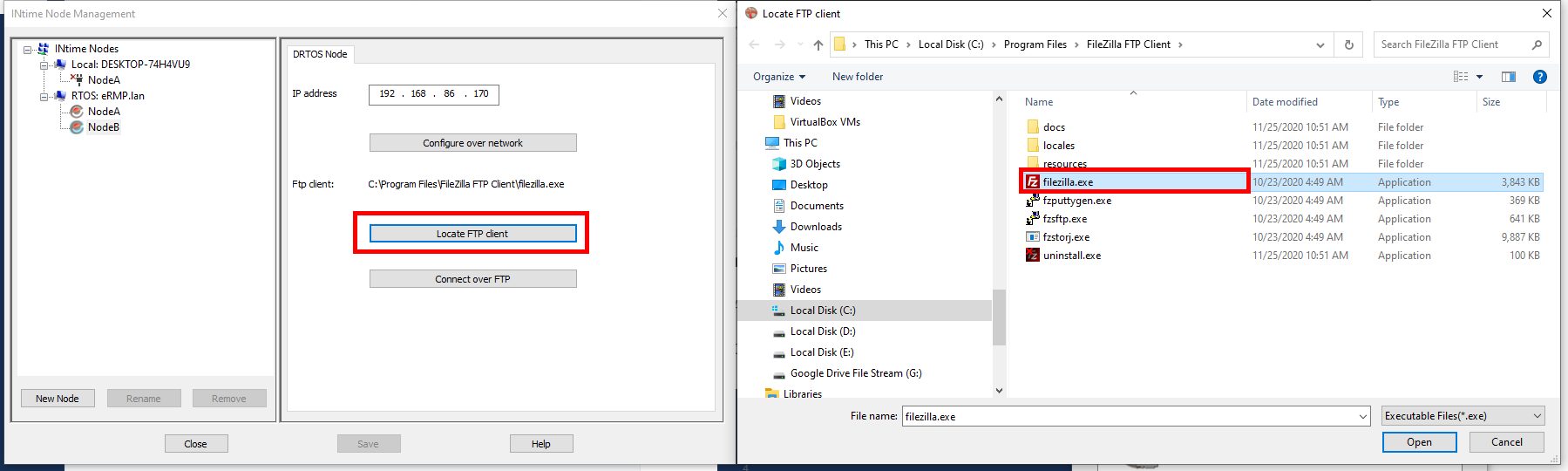The image size is (1568, 471).
Task: Select Documents in the navigation pane
Action: pyautogui.click(x=807, y=206)
